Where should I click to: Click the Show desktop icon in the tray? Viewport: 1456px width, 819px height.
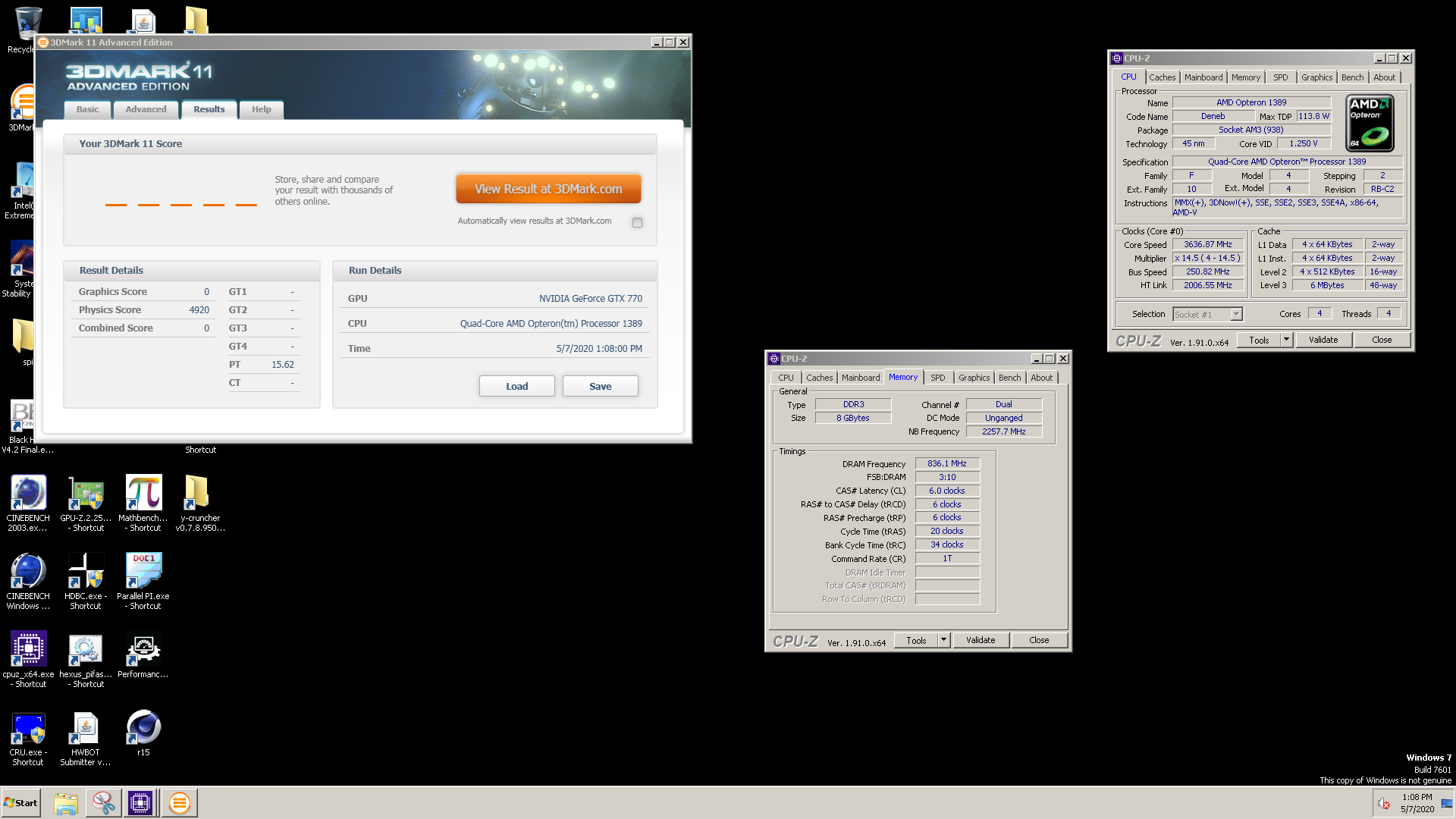pos(1447,804)
